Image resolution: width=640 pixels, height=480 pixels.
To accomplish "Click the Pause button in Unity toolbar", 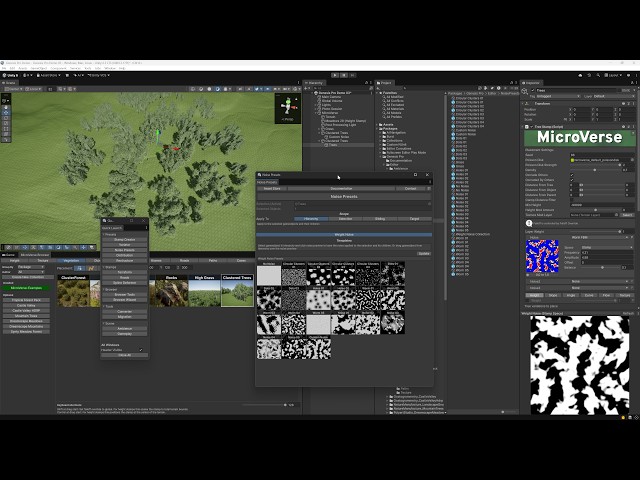I will click(344, 75).
